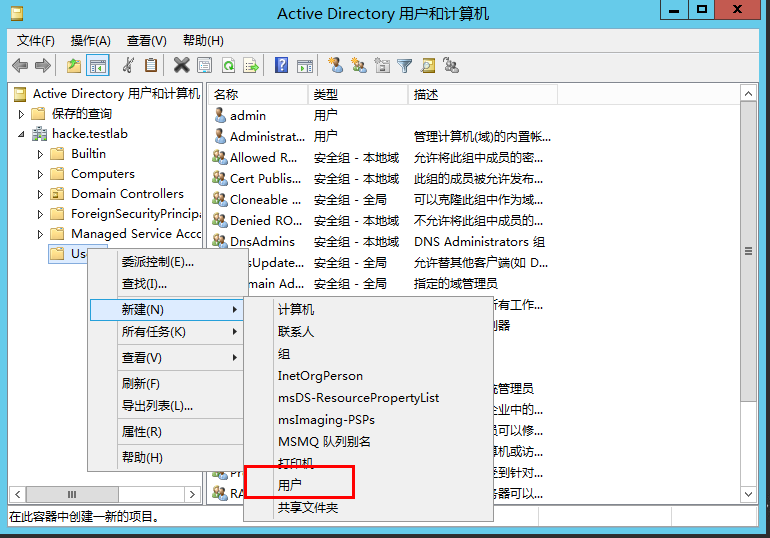Select 刷新(F) in context menu
The image size is (770, 538).
tap(166, 383)
